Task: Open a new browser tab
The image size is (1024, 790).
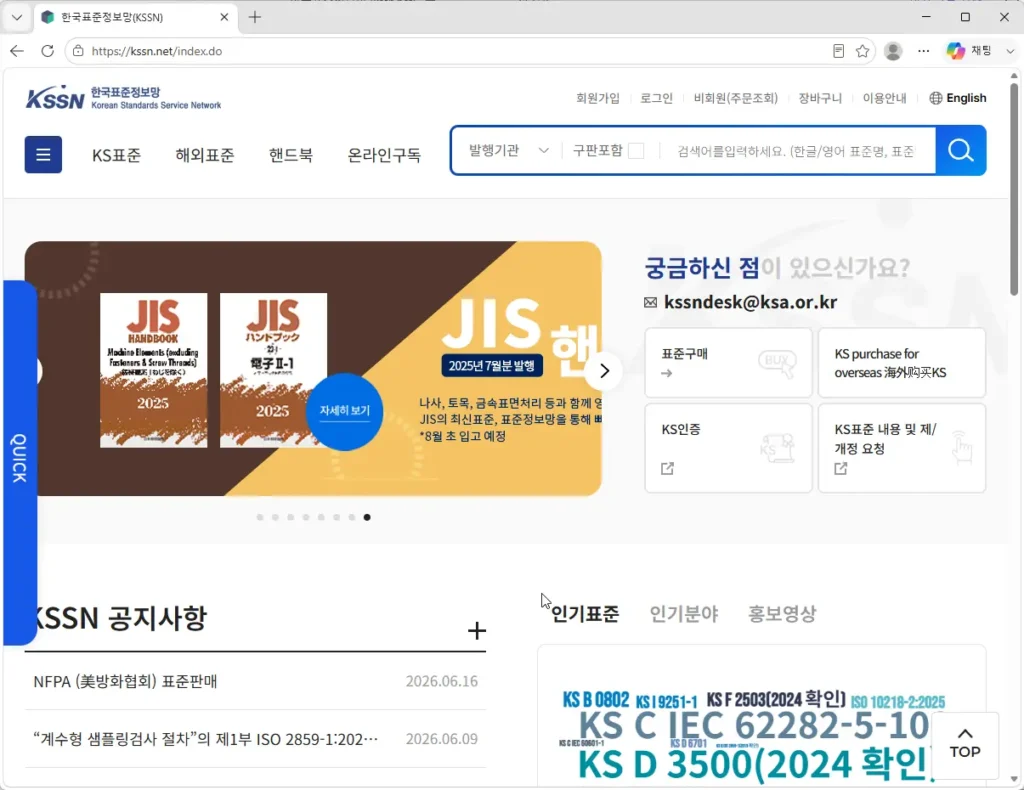Action: click(x=255, y=17)
